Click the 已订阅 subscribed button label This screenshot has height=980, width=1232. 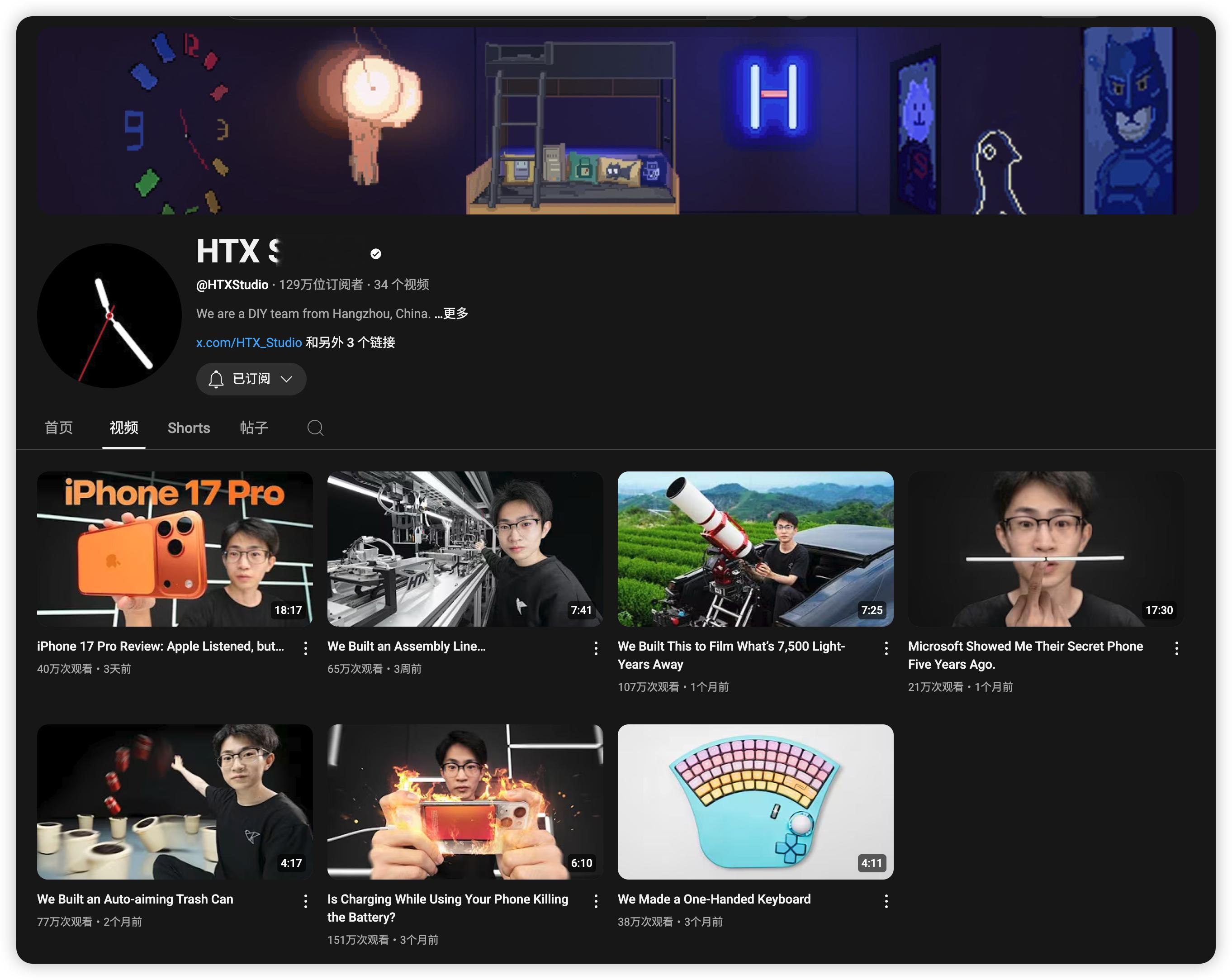[x=251, y=379]
